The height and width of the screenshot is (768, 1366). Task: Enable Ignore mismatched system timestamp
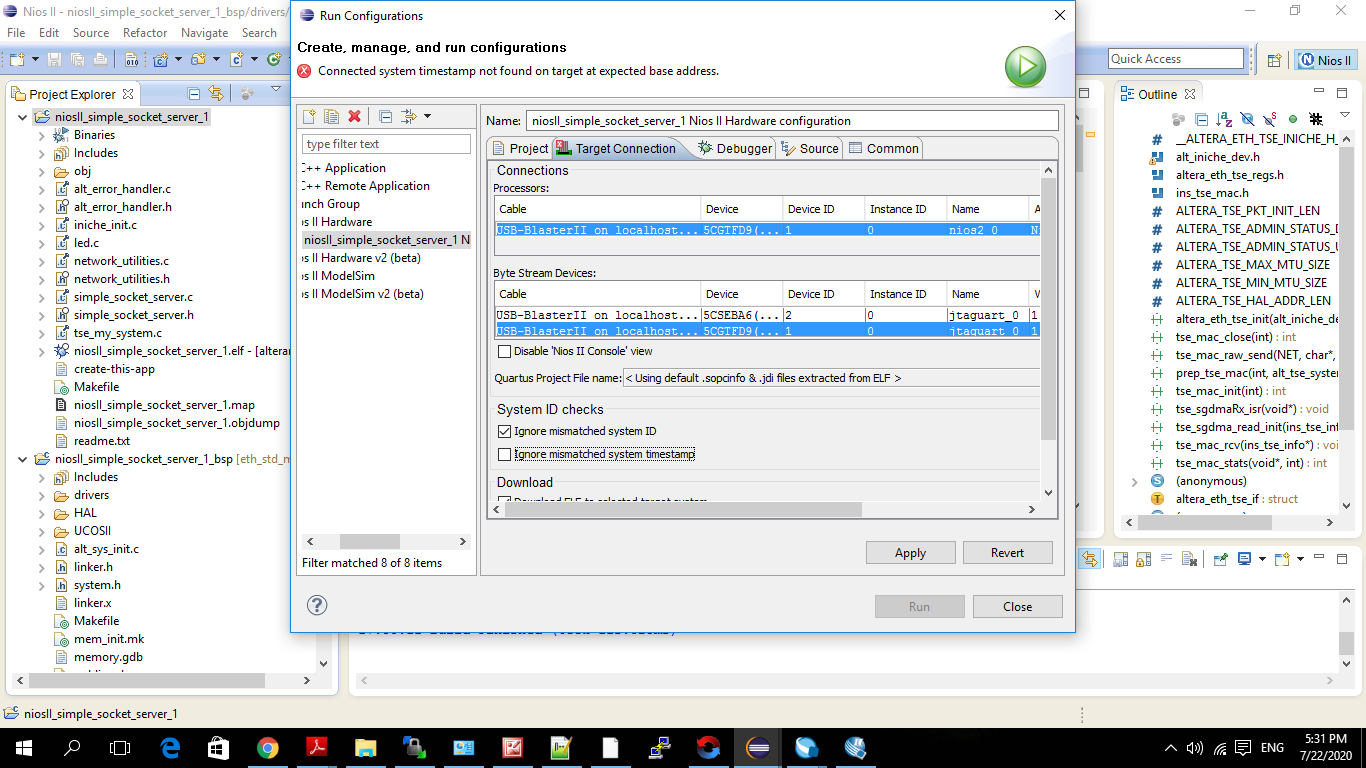coord(505,453)
